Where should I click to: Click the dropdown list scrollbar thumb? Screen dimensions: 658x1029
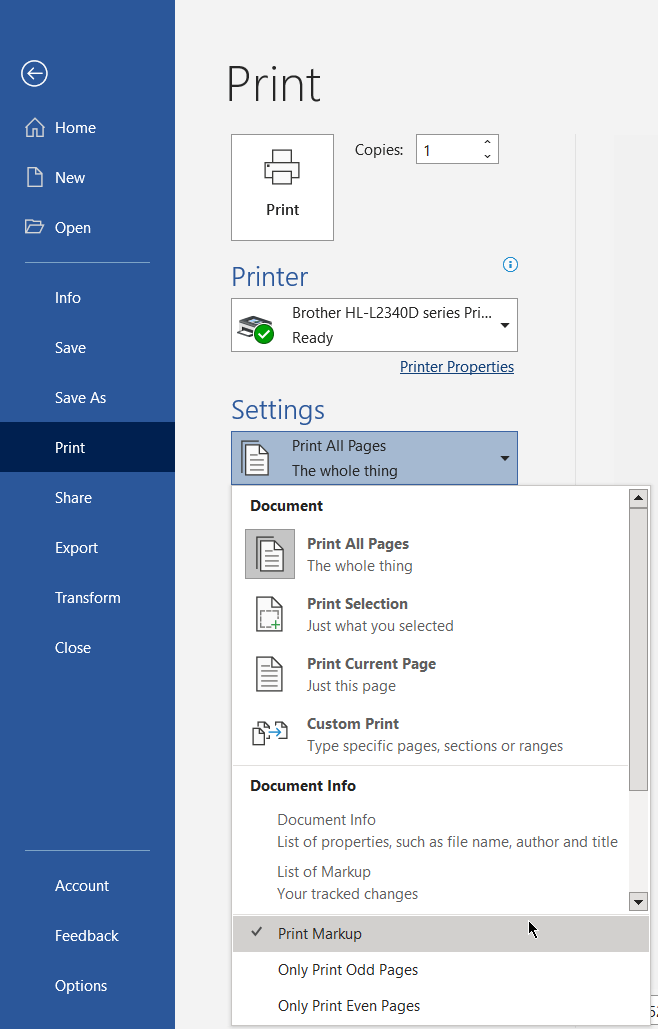click(638, 650)
